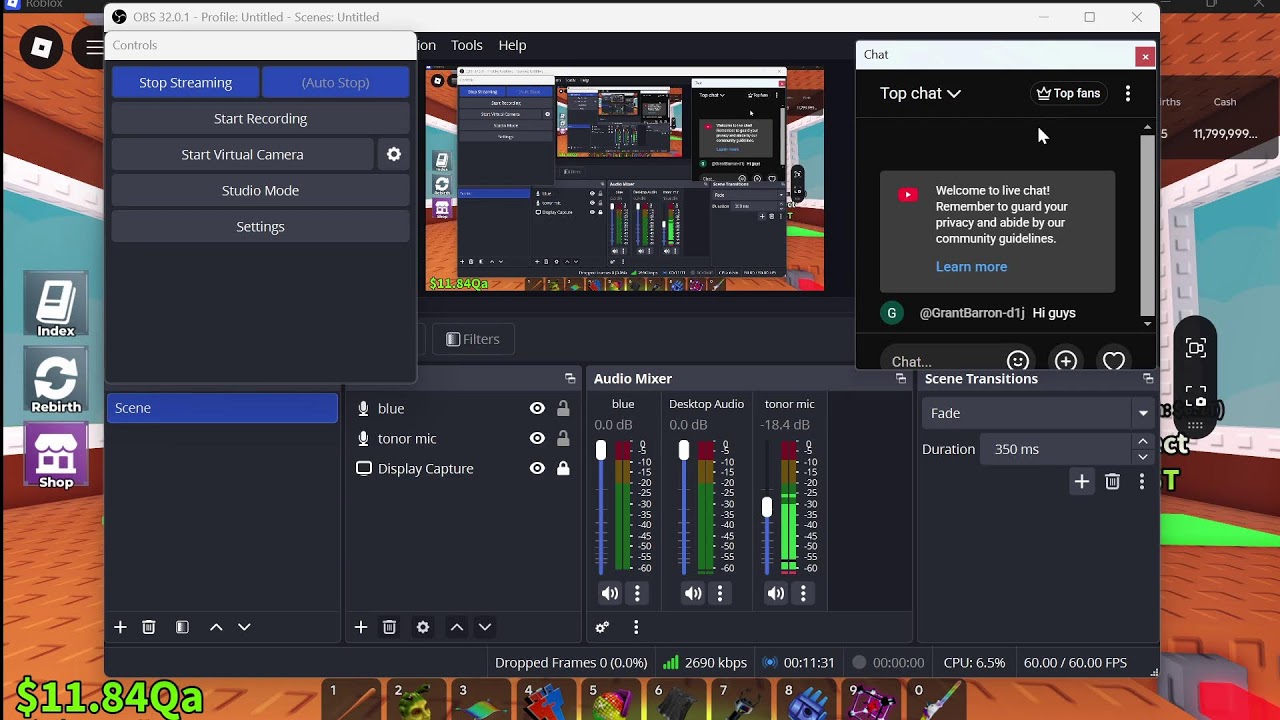The image size is (1280, 720).
Task: Click the chat plus circle icon
Action: 1066,361
